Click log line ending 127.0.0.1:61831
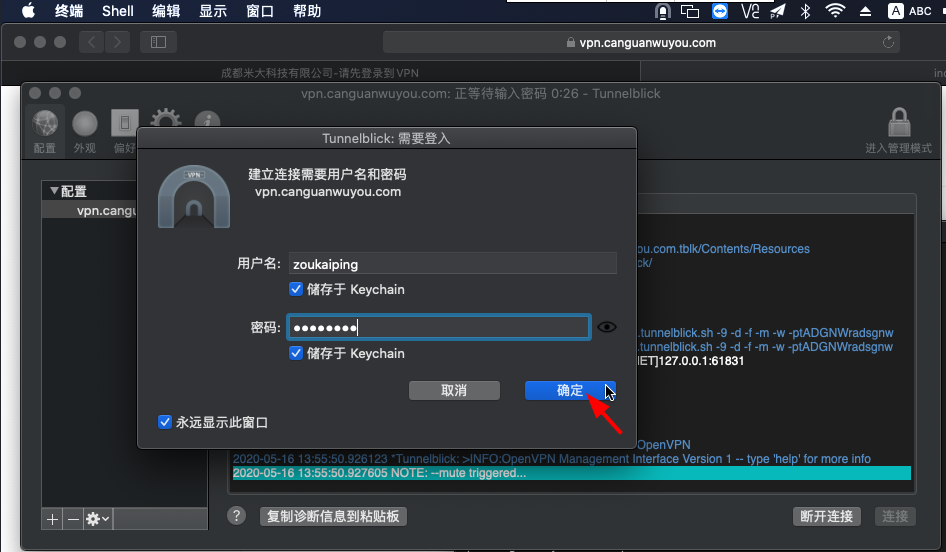The image size is (946, 552). click(691, 361)
